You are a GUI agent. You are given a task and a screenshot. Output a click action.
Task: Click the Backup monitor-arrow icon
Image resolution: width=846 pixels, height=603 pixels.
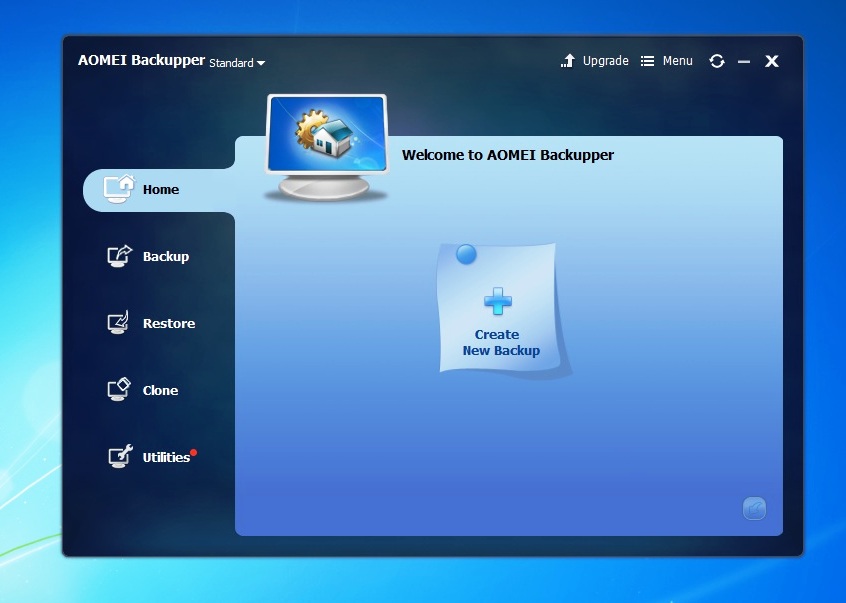click(x=119, y=256)
